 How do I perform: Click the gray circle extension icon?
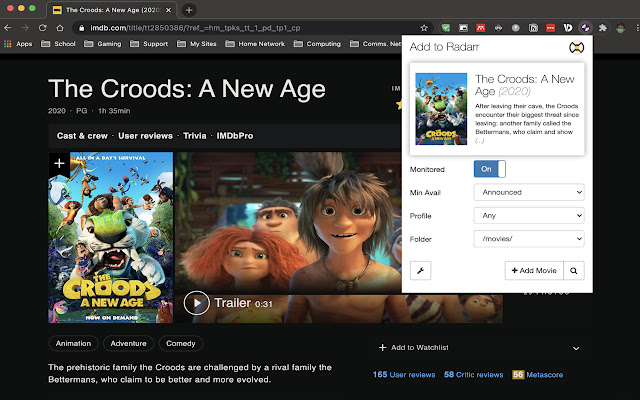[x=516, y=28]
